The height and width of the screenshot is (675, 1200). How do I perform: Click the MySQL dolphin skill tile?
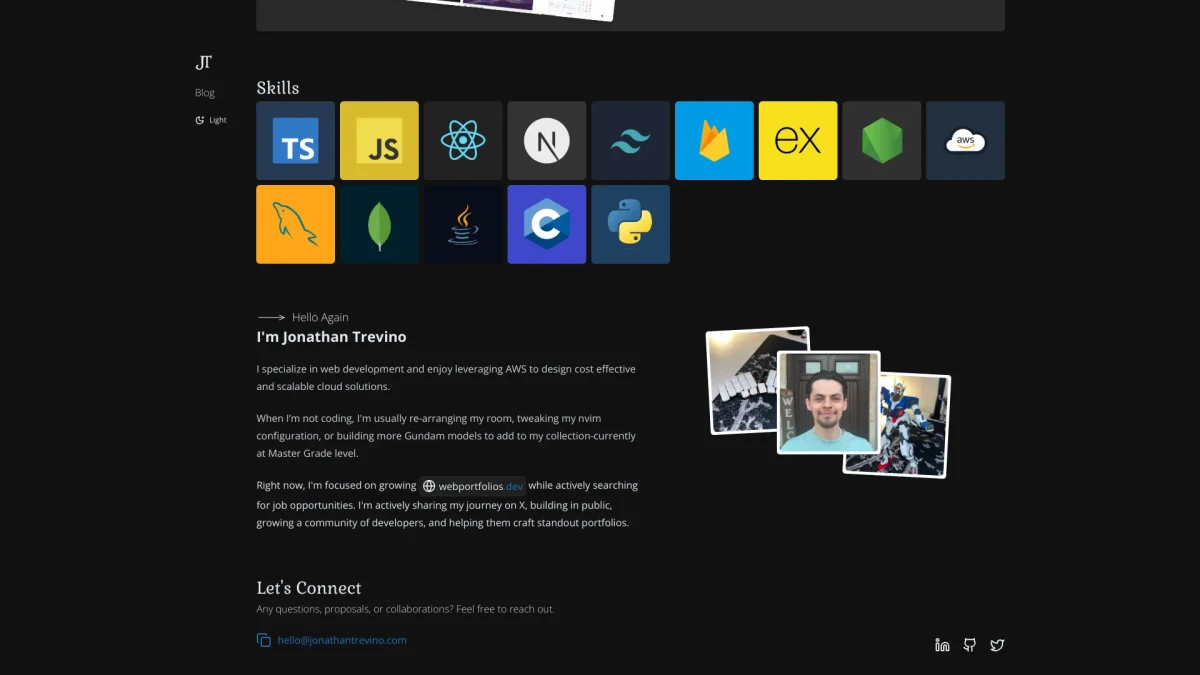tap(295, 224)
